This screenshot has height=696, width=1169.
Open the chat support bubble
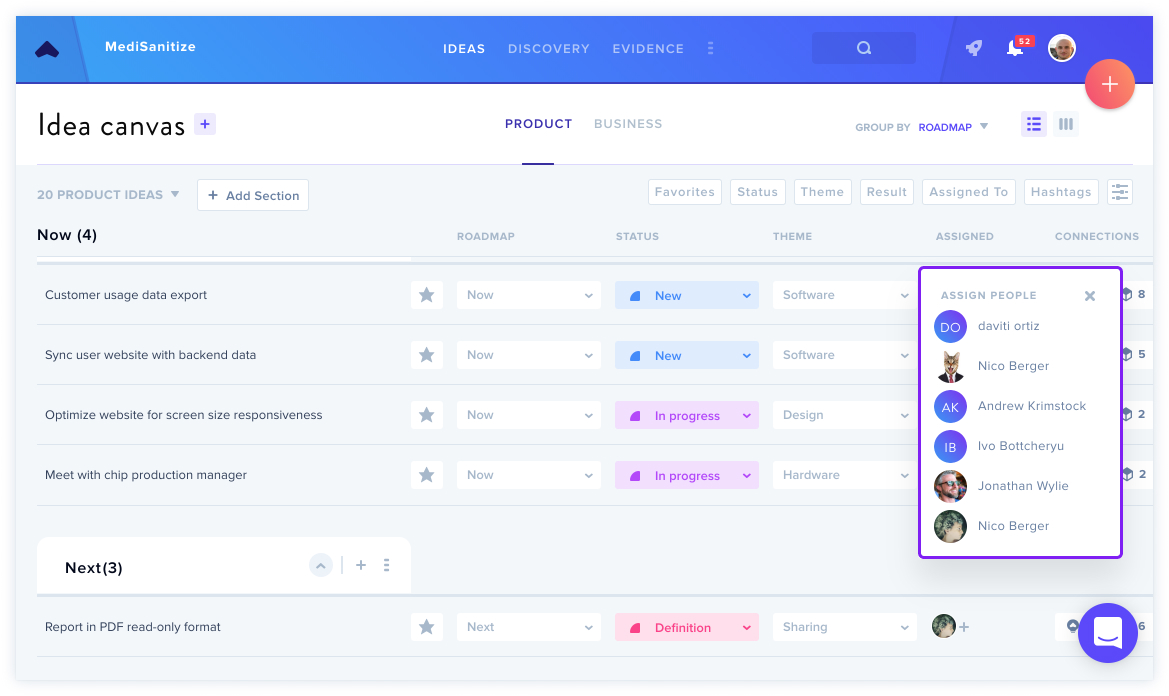1108,633
